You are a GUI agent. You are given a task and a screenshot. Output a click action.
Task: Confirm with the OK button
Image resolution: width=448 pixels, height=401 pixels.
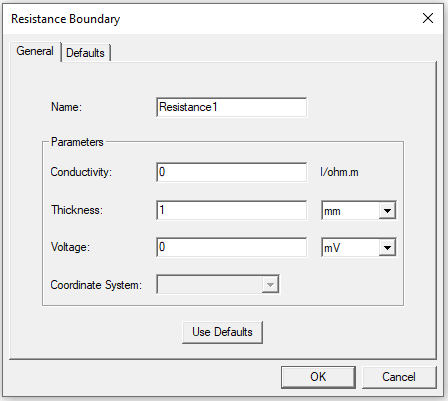point(318,377)
